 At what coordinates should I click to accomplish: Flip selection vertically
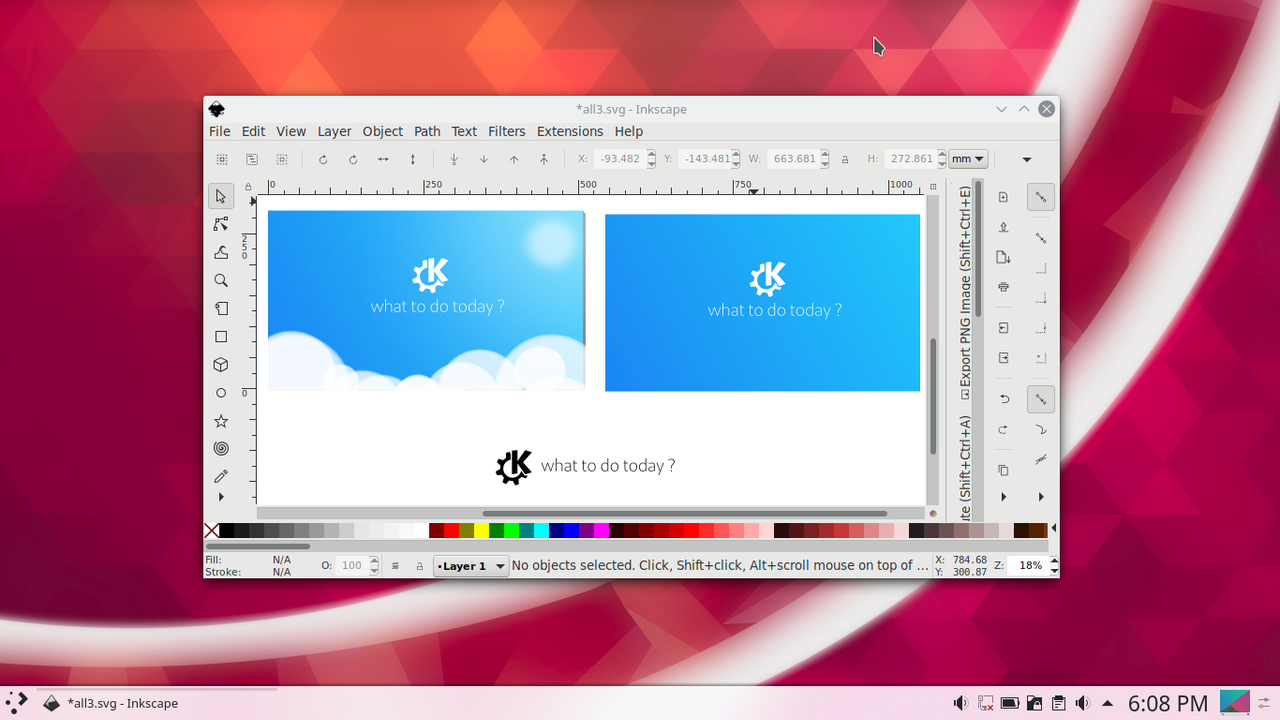click(413, 159)
